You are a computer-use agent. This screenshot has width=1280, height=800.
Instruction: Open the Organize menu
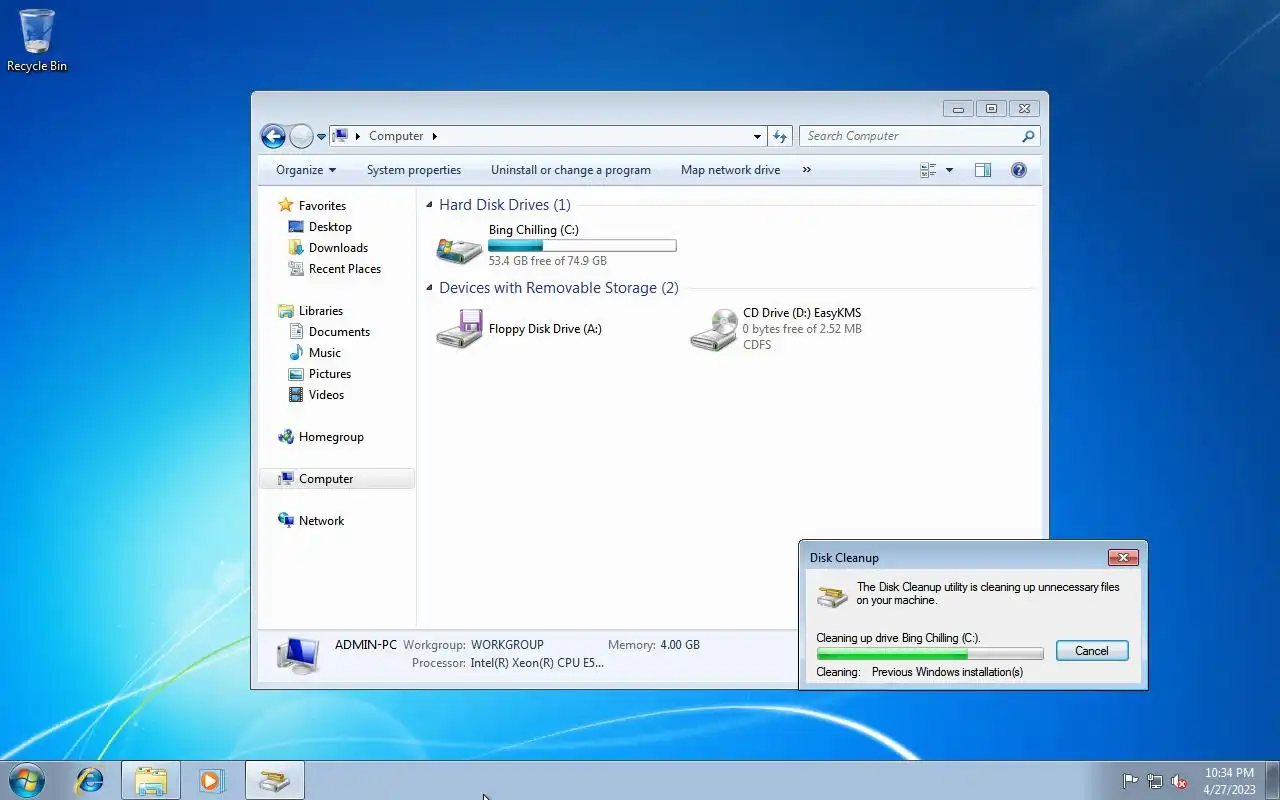tap(306, 170)
